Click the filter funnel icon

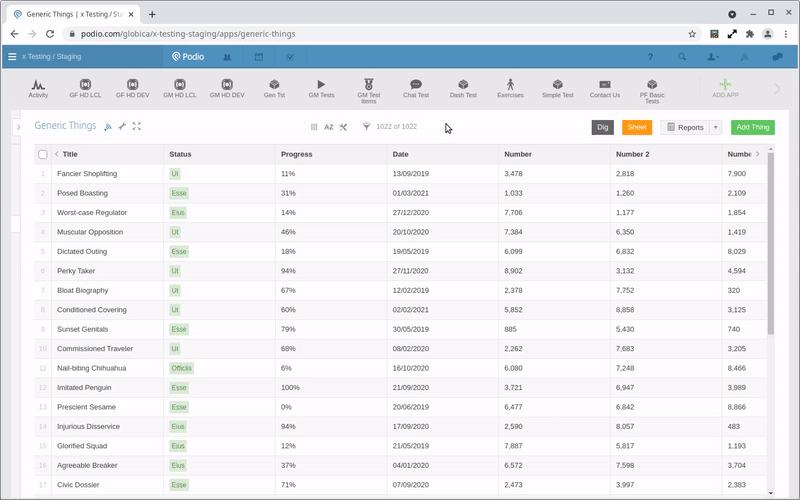click(x=366, y=127)
